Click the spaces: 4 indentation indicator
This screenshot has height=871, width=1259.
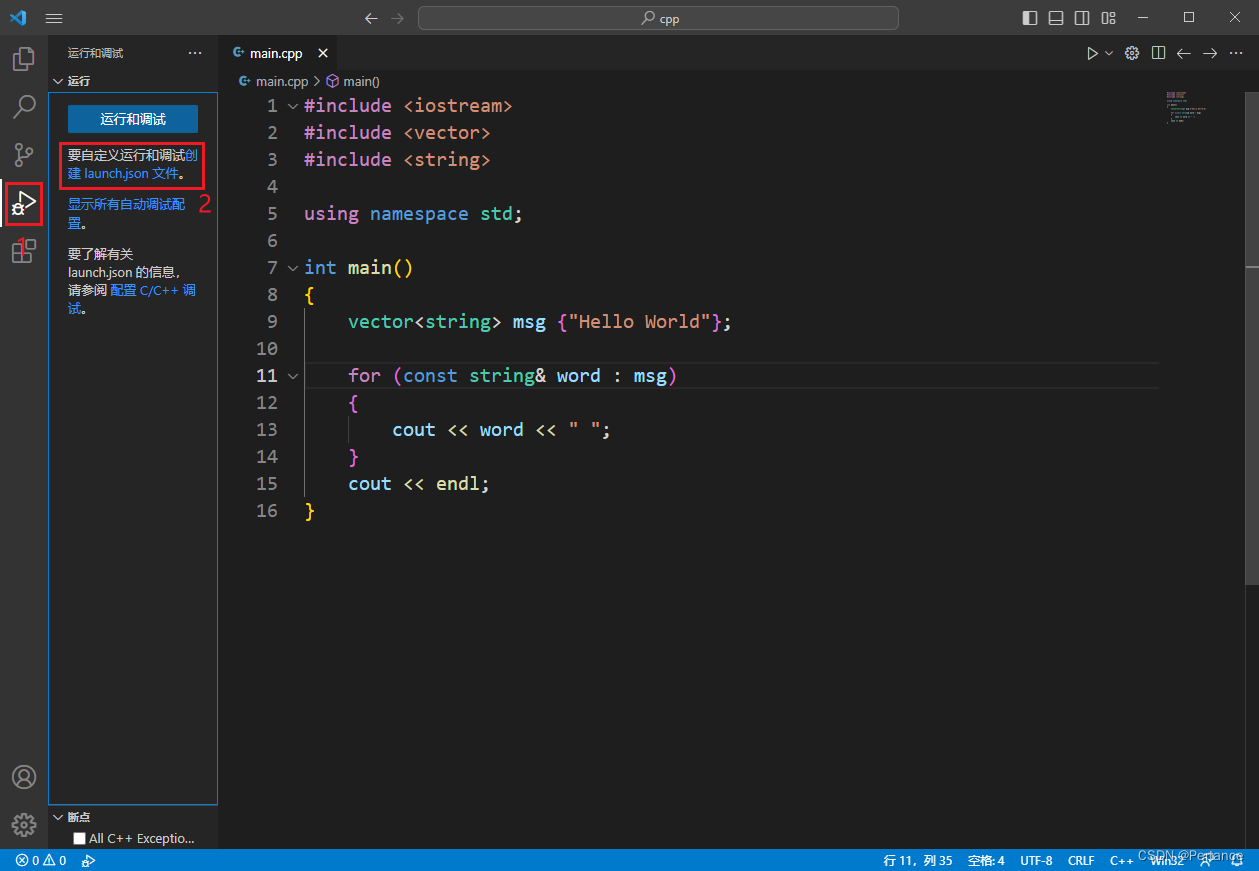pyautogui.click(x=986, y=860)
